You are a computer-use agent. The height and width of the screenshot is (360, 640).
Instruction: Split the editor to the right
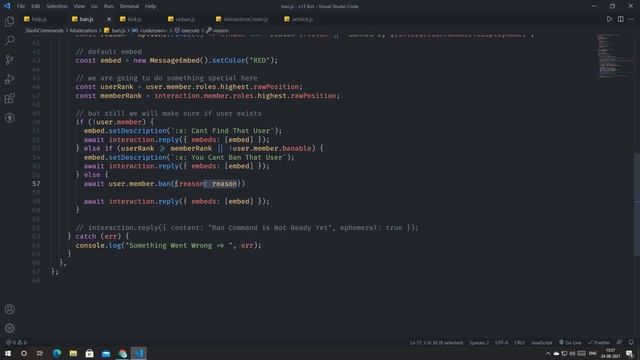(620, 19)
